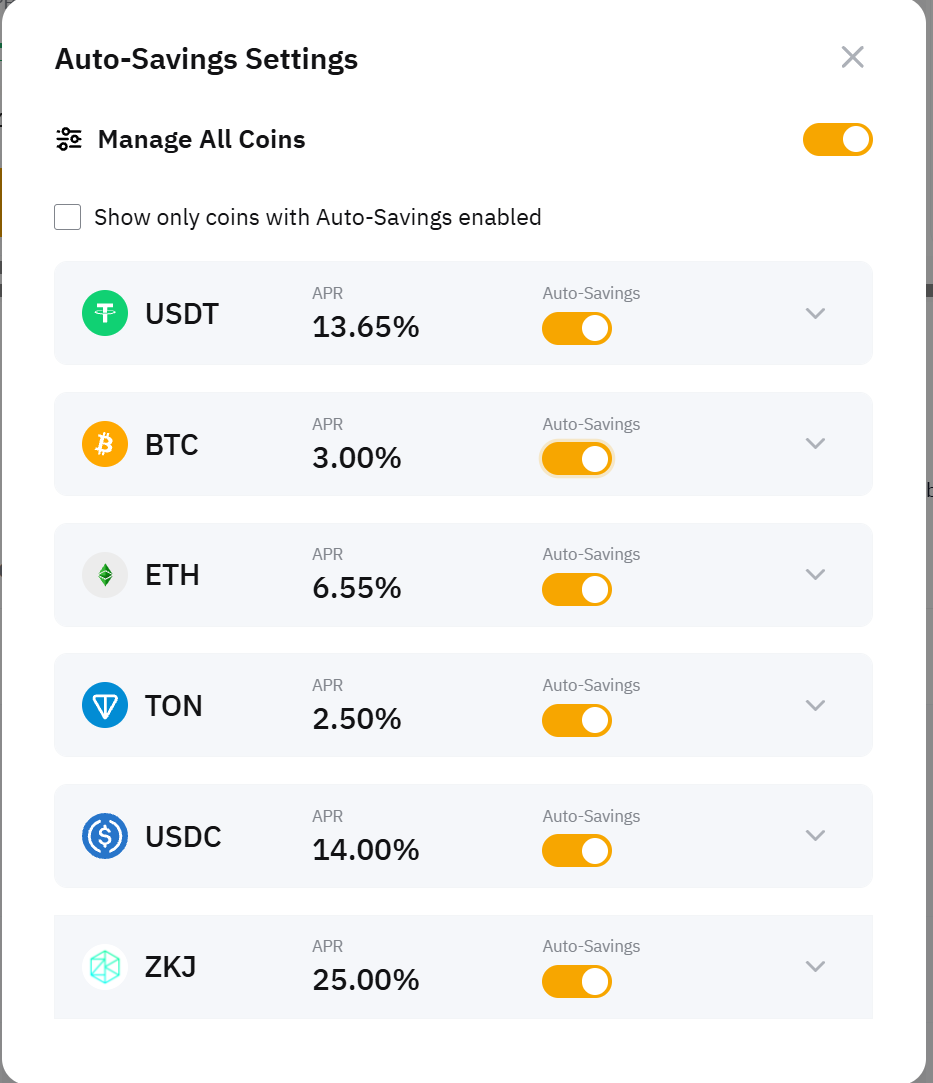Viewport: 933px width, 1083px height.
Task: Check 'Show only coins with Auto-Savings enabled'
Action: click(68, 217)
